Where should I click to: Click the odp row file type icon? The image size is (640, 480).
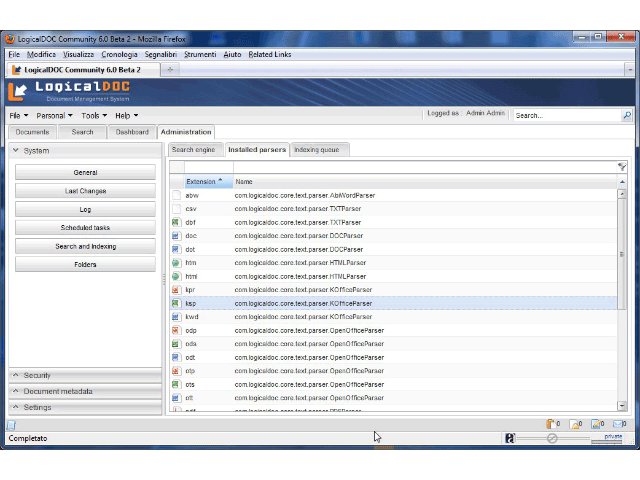pos(176,330)
